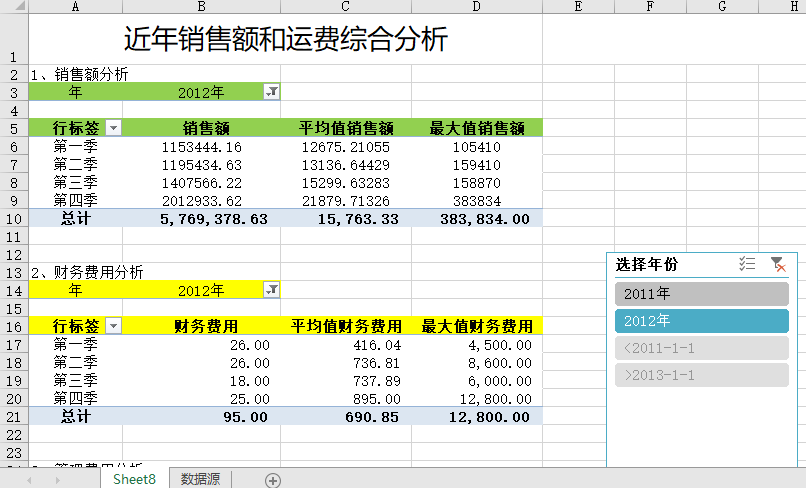Open the sales year filter in row 3
This screenshot has width=806, height=488.
pyautogui.click(x=271, y=92)
